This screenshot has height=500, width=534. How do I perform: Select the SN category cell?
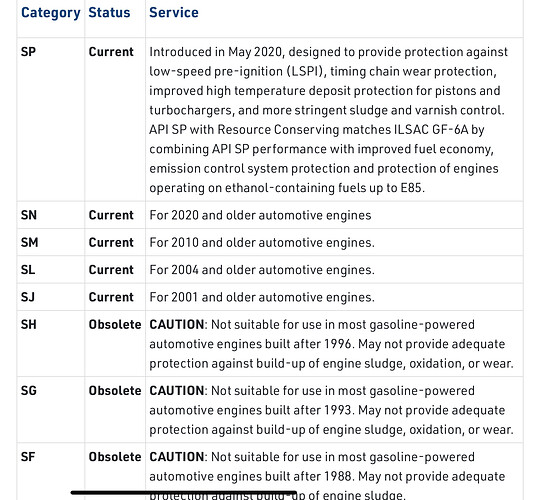coord(29,215)
